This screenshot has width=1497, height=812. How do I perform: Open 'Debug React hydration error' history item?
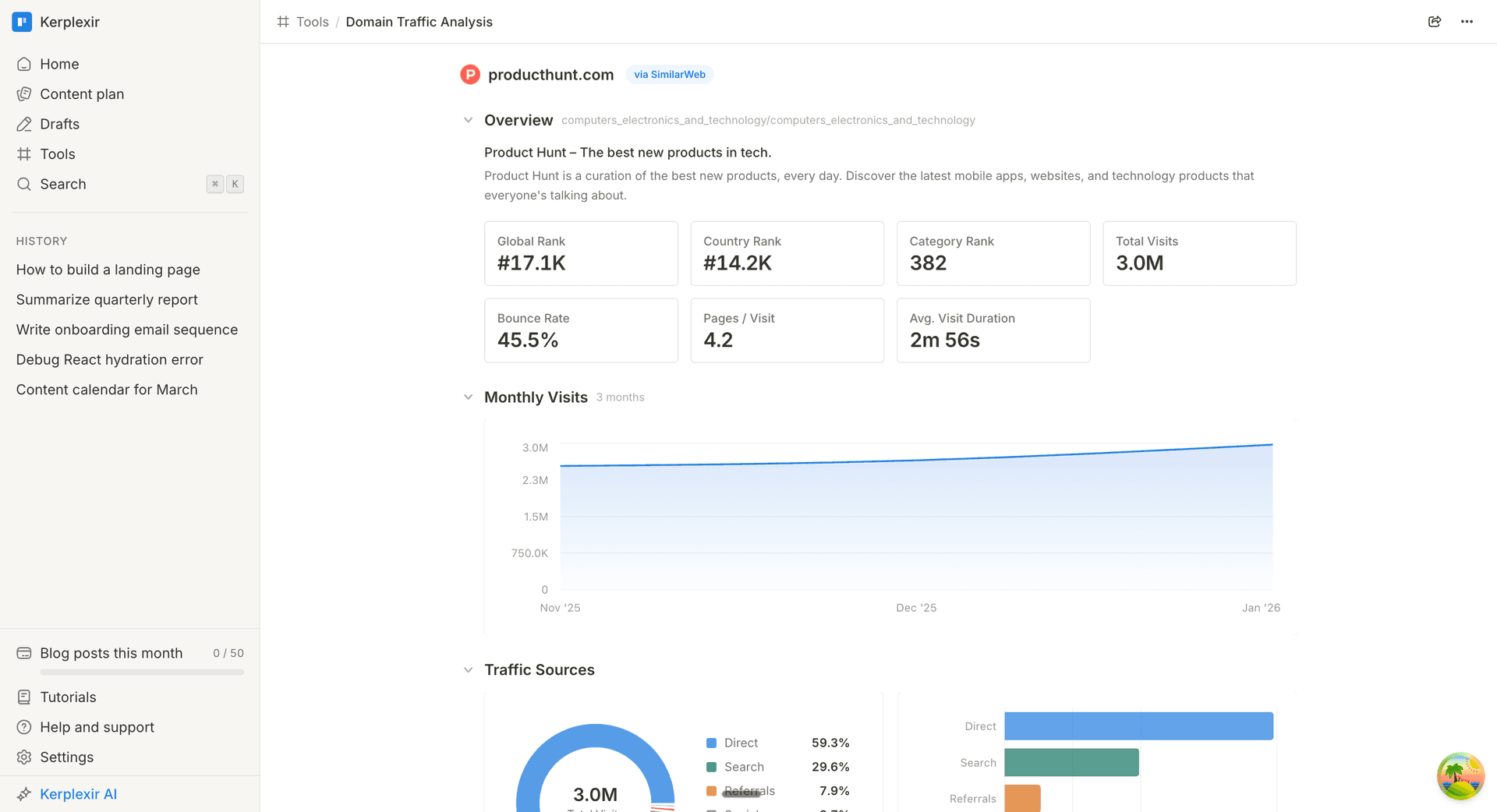pos(110,360)
